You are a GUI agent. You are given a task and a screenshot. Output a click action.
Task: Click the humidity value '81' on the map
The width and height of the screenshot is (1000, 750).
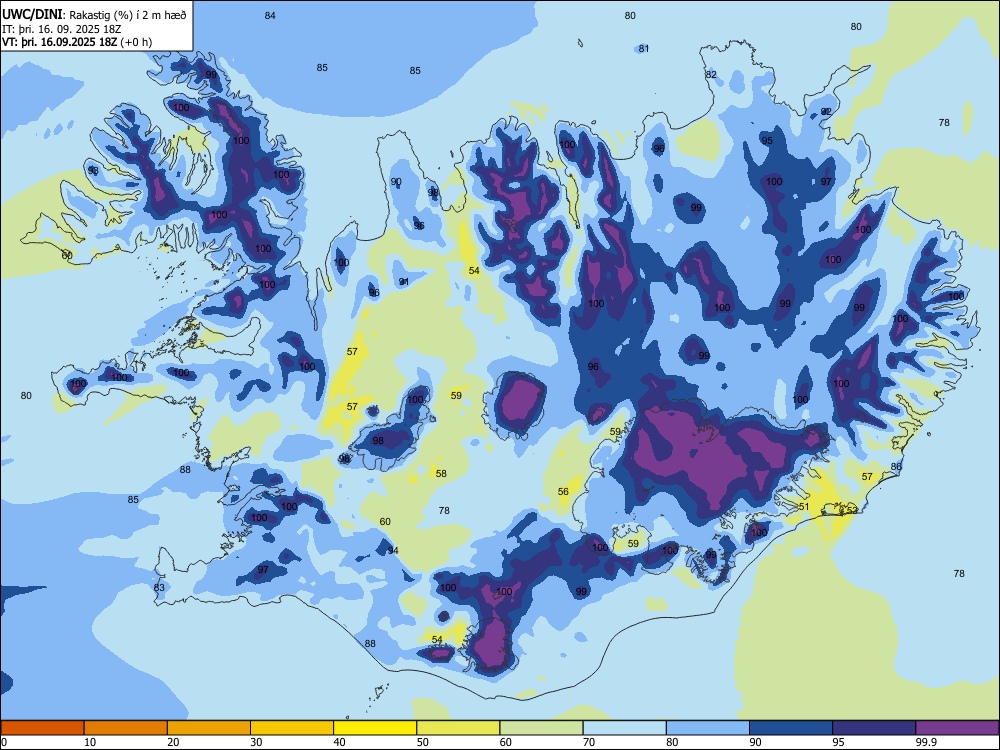coord(644,48)
